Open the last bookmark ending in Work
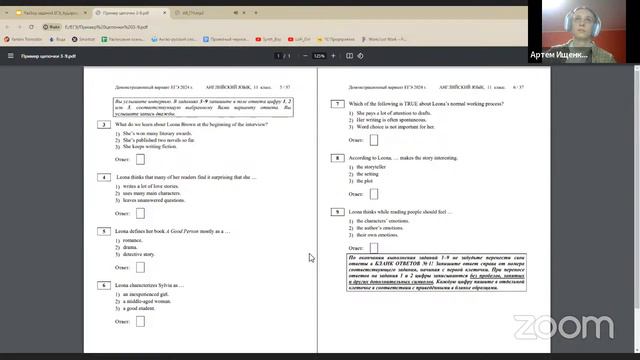640x360 pixels. 384,39
